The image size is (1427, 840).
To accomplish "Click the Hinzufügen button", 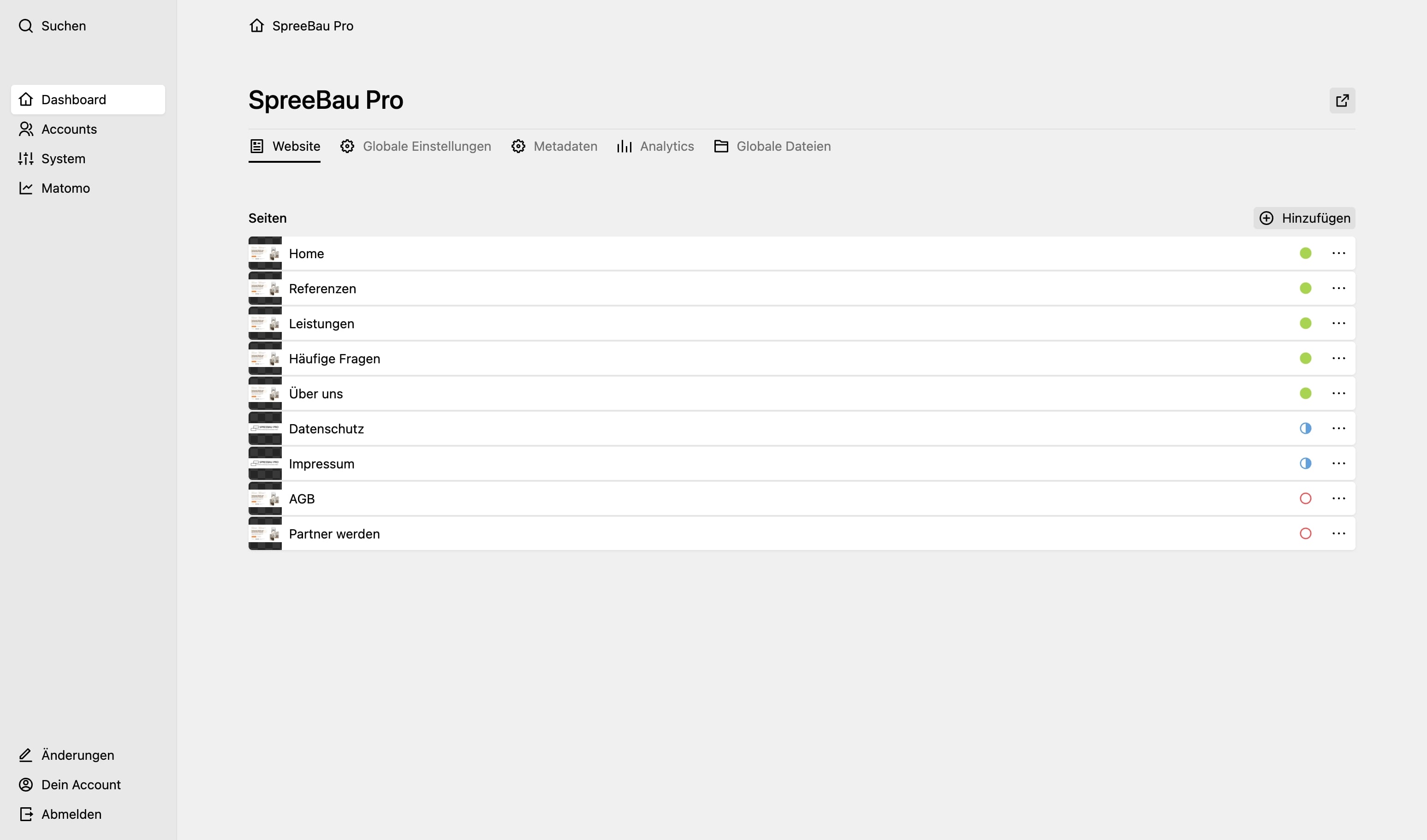I will point(1304,218).
